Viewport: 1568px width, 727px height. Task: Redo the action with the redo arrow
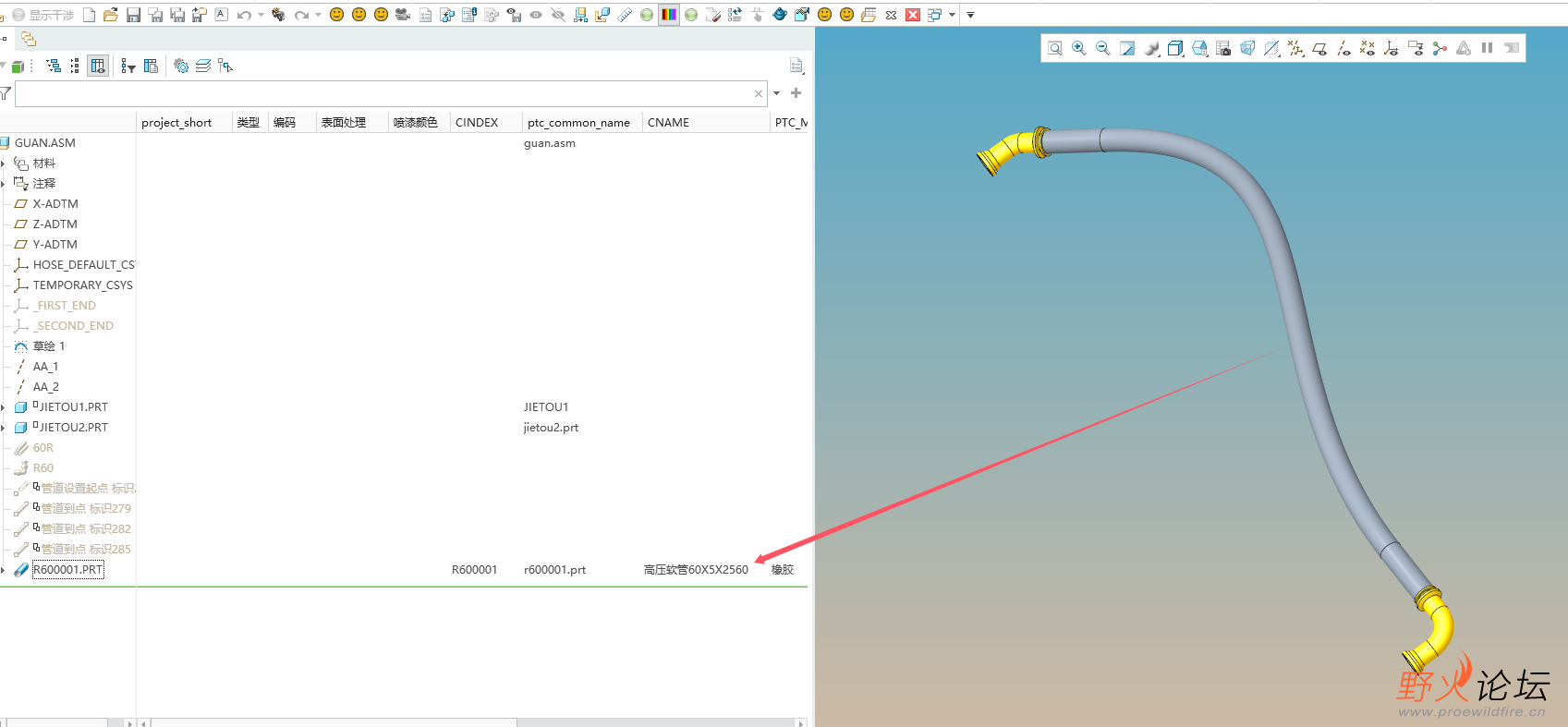point(301,15)
